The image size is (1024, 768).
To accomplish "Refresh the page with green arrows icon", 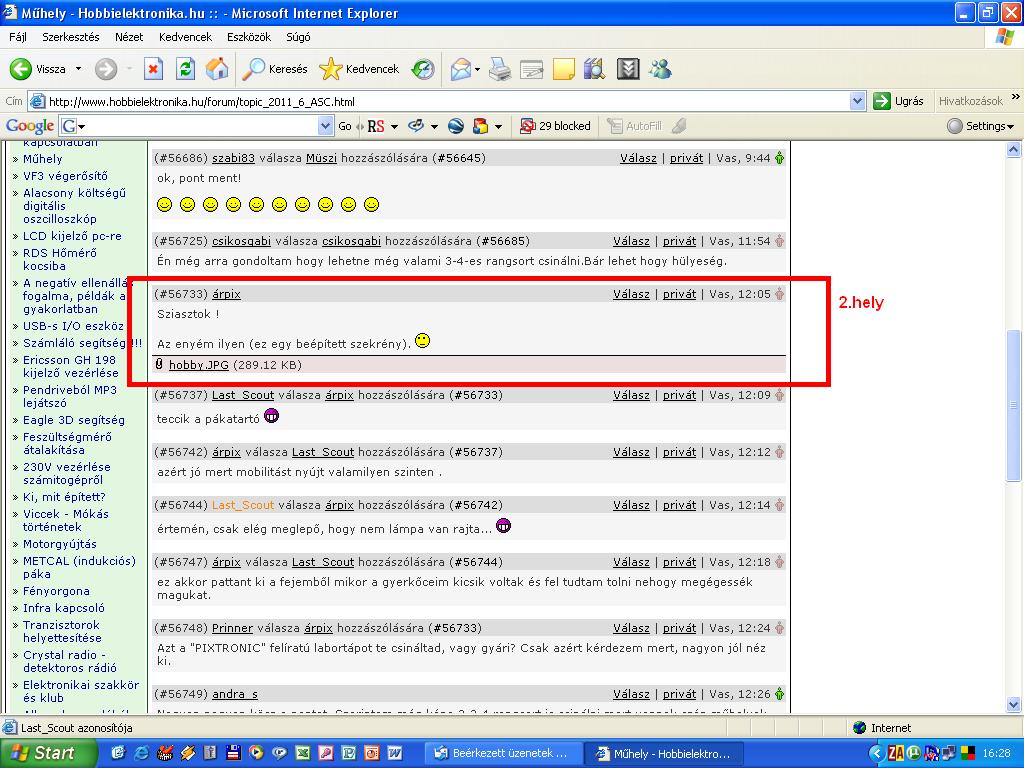I will coord(185,69).
